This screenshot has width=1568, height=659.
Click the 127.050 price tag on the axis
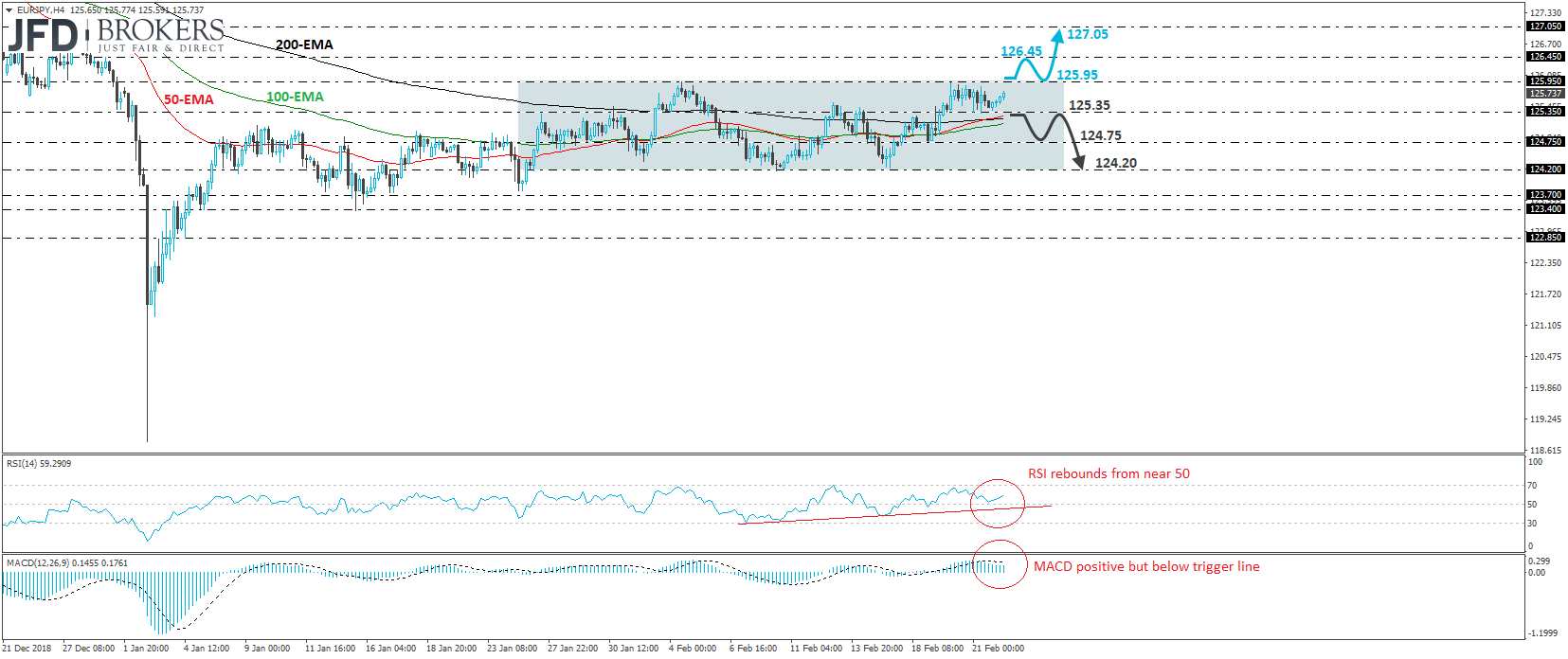point(1544,27)
